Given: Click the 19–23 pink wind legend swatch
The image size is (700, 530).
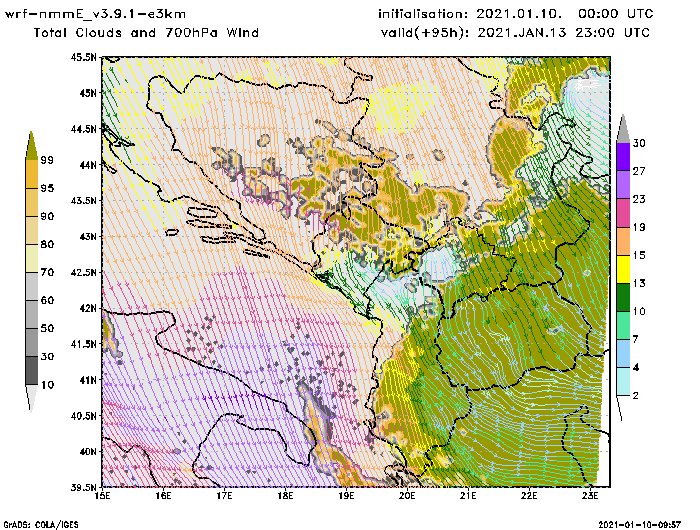Looking at the screenshot, I should [x=623, y=213].
